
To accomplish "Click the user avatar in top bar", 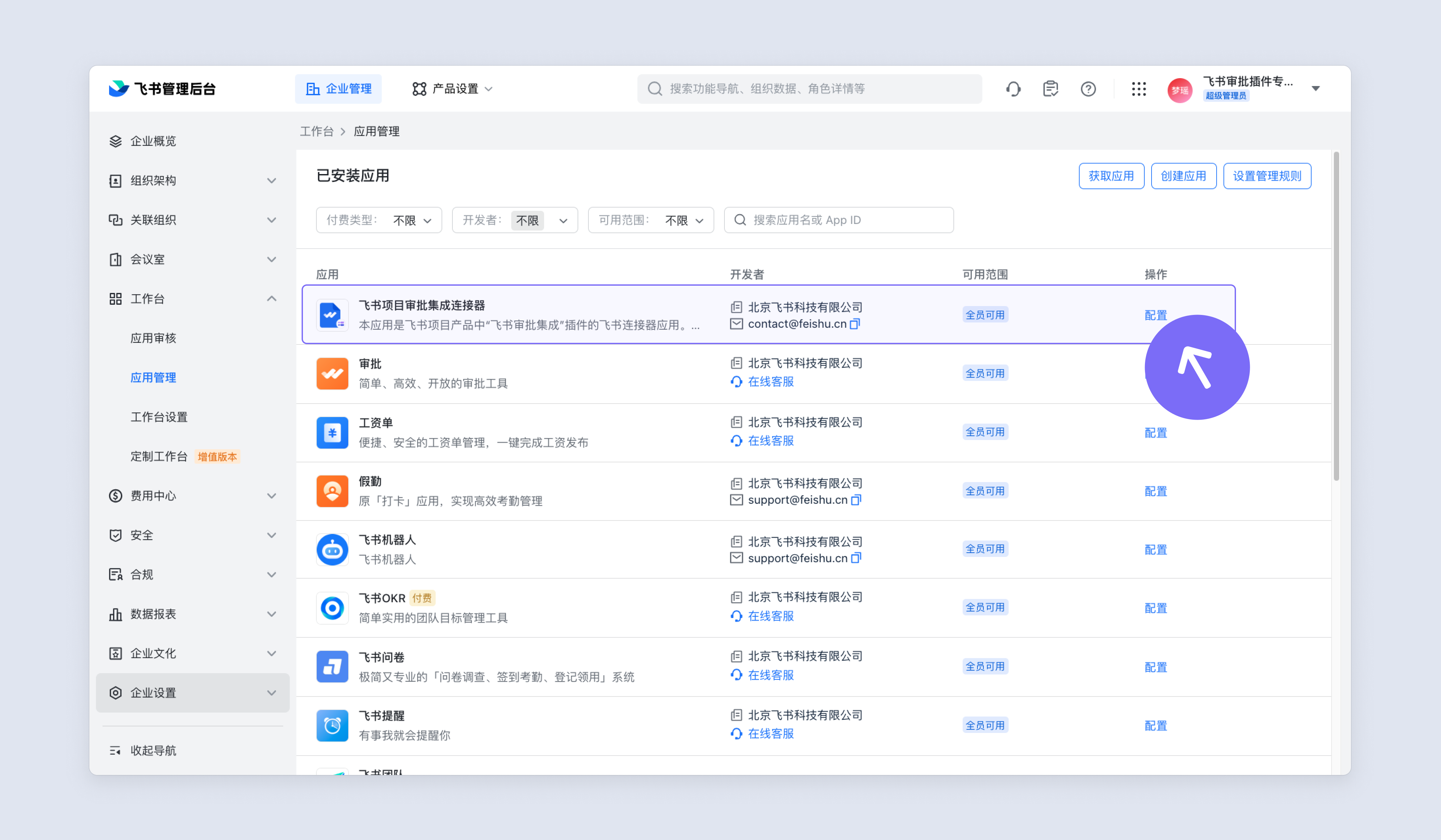I will click(x=1180, y=90).
